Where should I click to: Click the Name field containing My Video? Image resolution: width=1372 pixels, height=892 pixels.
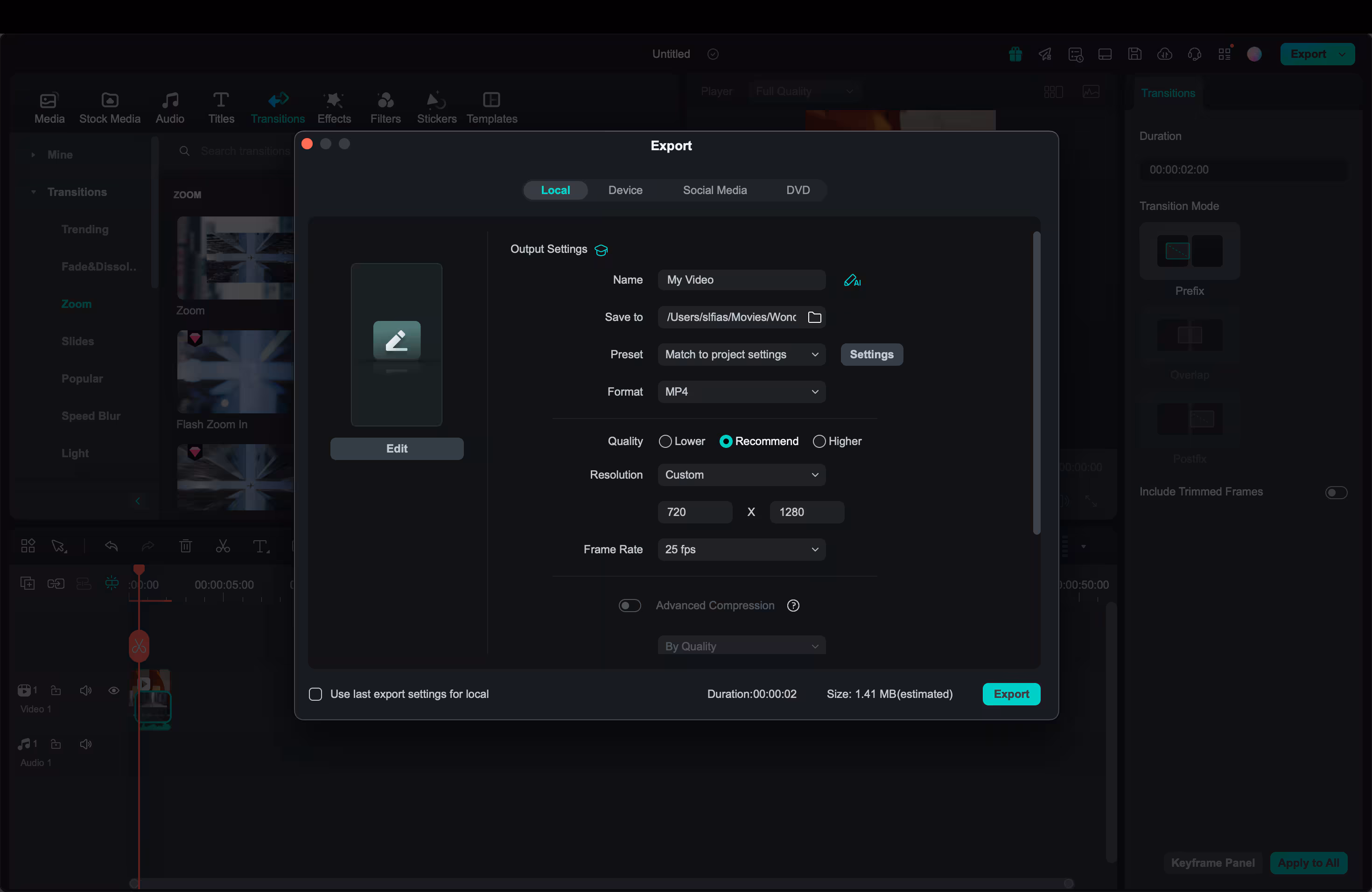click(741, 280)
